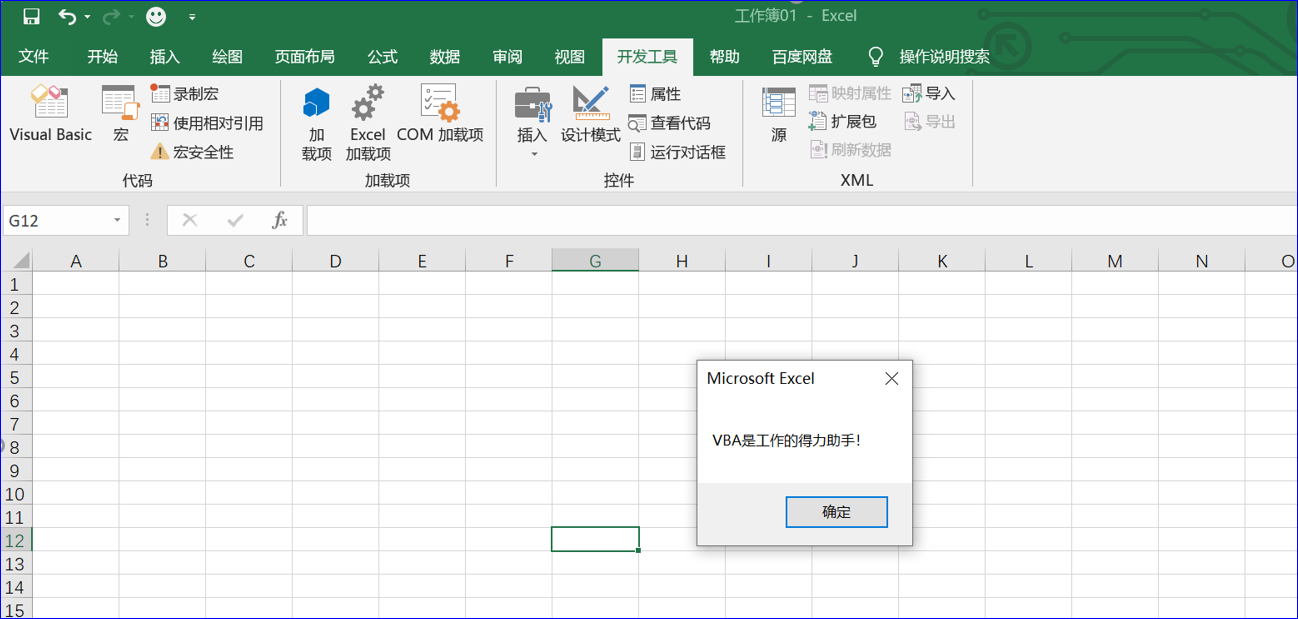Switch to the 绘图 tab
Image resolution: width=1298 pixels, height=619 pixels.
coord(227,57)
